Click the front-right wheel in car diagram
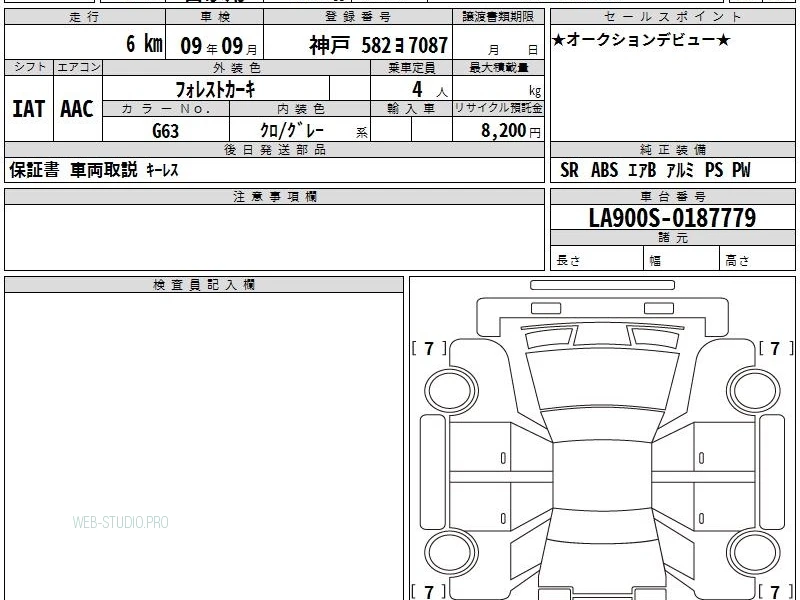Viewport: 800px width, 600px height. (754, 391)
